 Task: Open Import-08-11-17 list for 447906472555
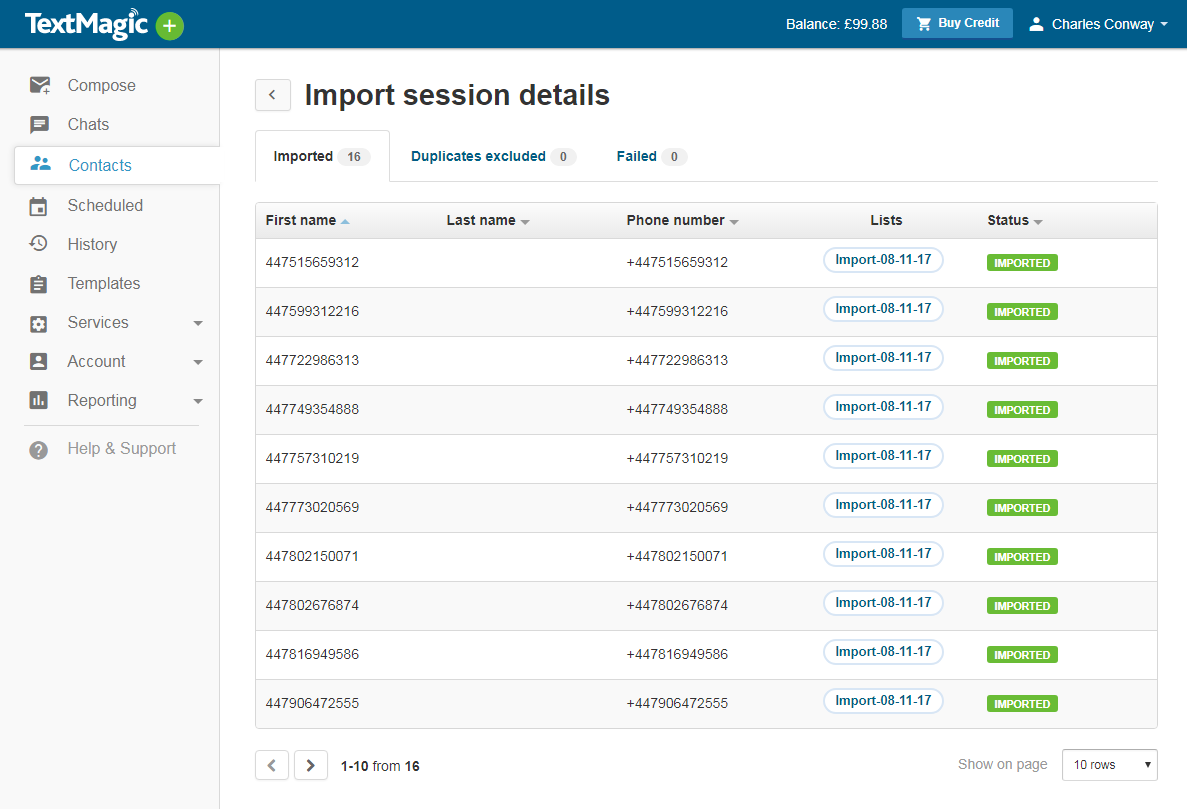(883, 701)
